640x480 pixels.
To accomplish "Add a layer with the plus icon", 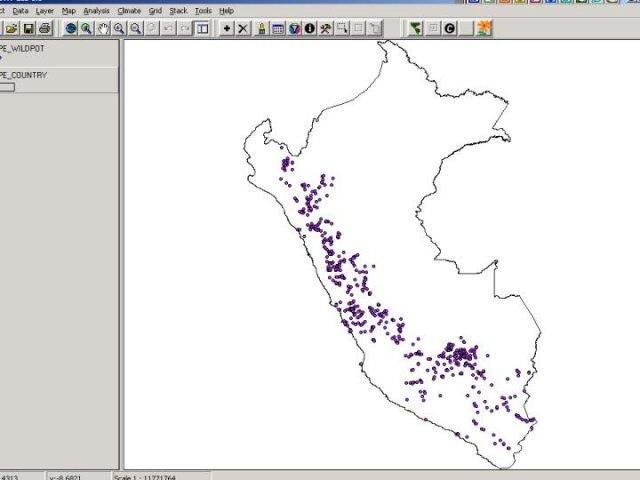I will (x=227, y=29).
